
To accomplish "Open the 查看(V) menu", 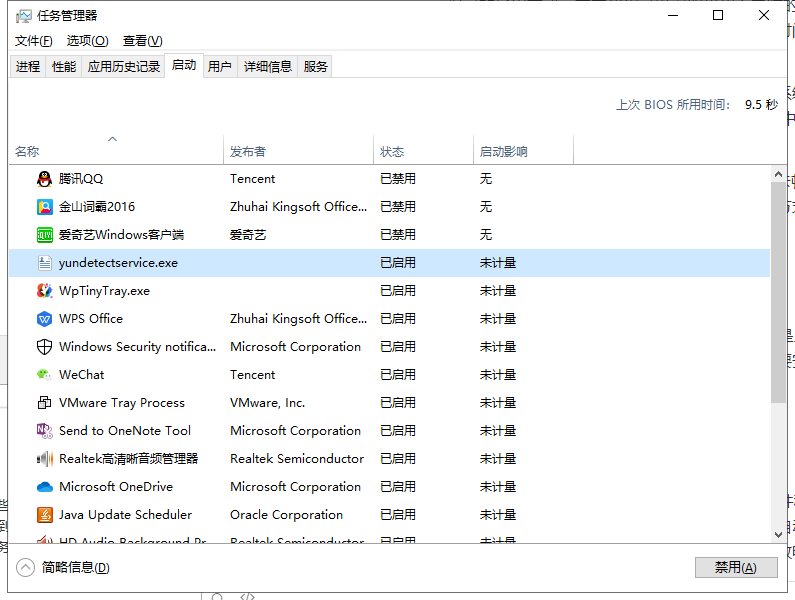I will [x=142, y=41].
